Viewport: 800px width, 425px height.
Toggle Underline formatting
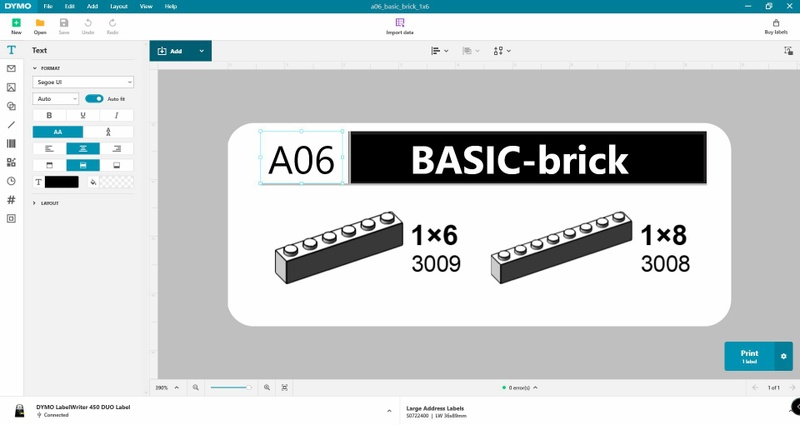83,115
